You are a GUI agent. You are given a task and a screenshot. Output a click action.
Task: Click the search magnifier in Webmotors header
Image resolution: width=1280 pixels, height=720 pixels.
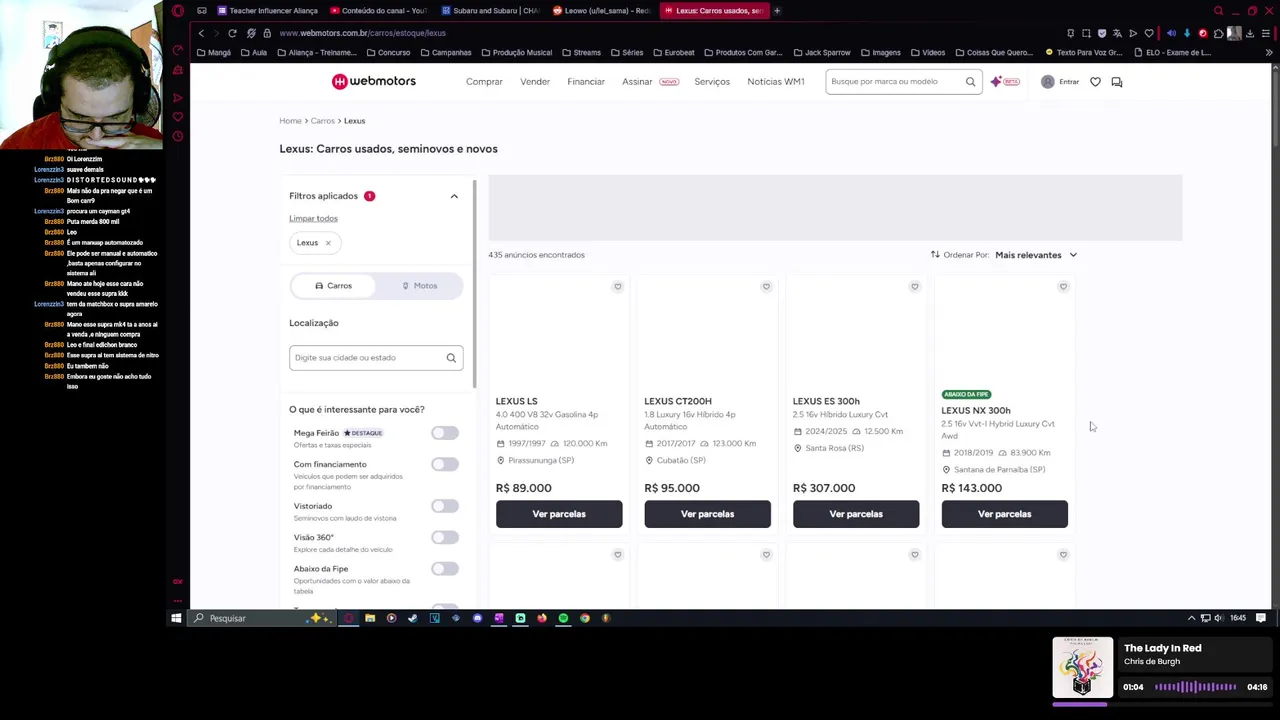(970, 82)
